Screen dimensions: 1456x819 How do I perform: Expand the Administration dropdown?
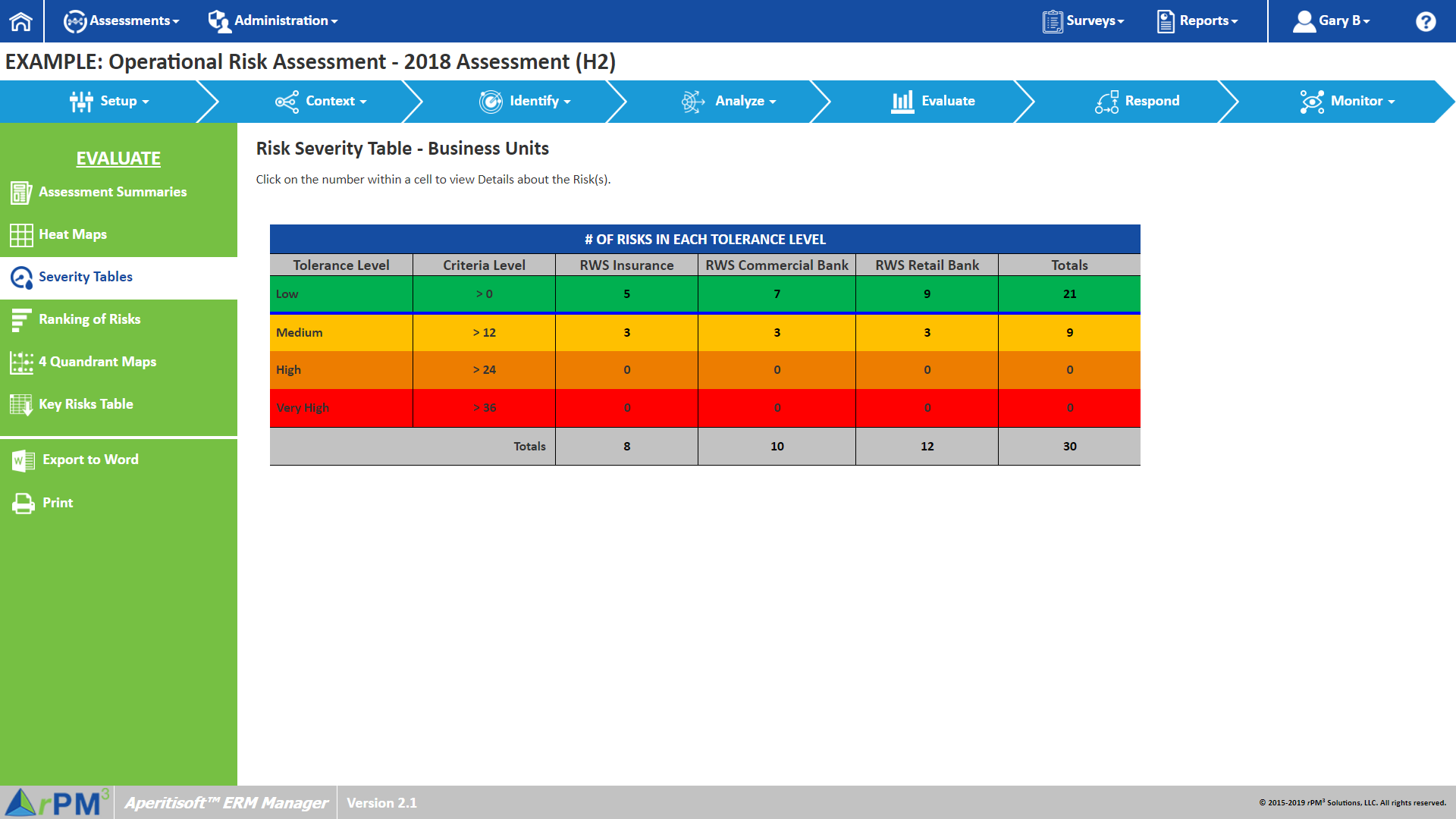tap(274, 21)
